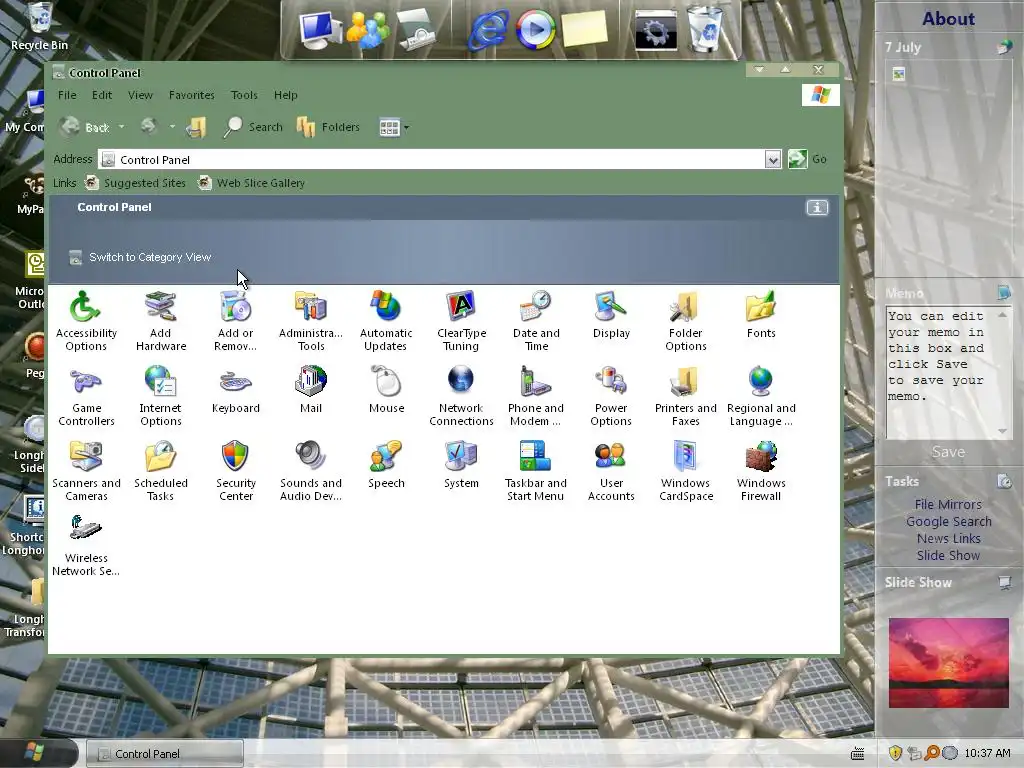The image size is (1024, 768).
Task: Open the View menu
Action: pyautogui.click(x=140, y=95)
